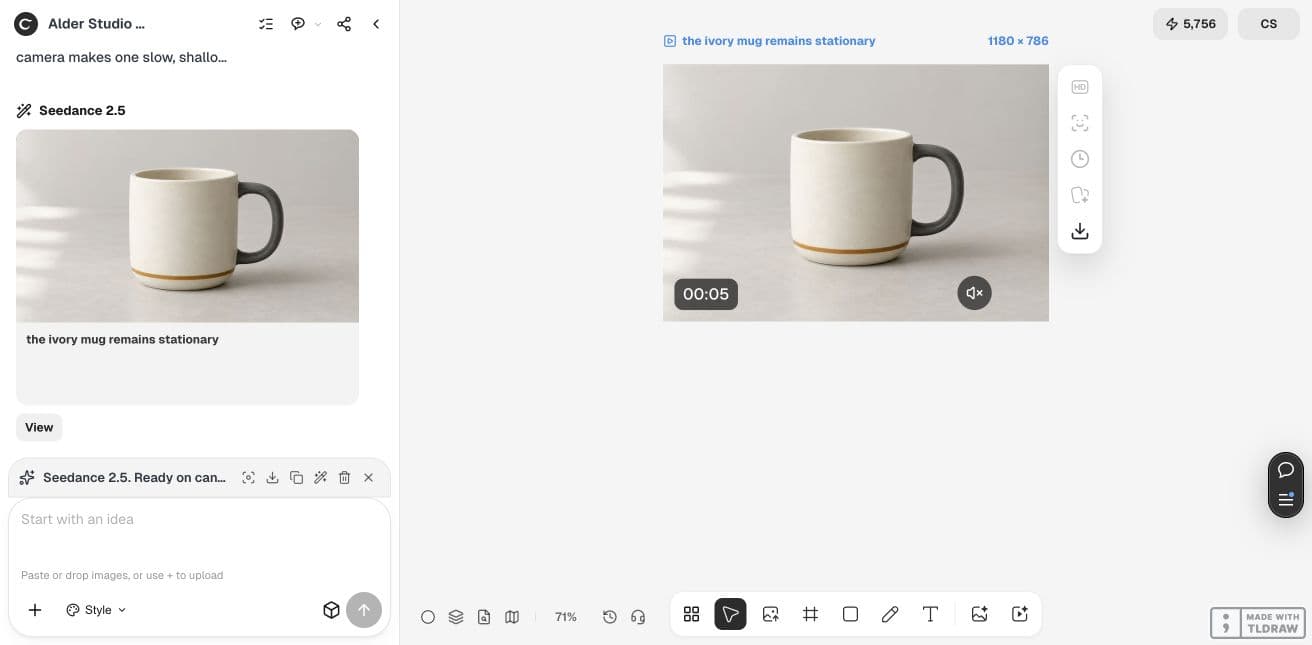Screen dimensions: 1312x645
Task: Click the magic wand icon in the status bar
Action: [320, 478]
